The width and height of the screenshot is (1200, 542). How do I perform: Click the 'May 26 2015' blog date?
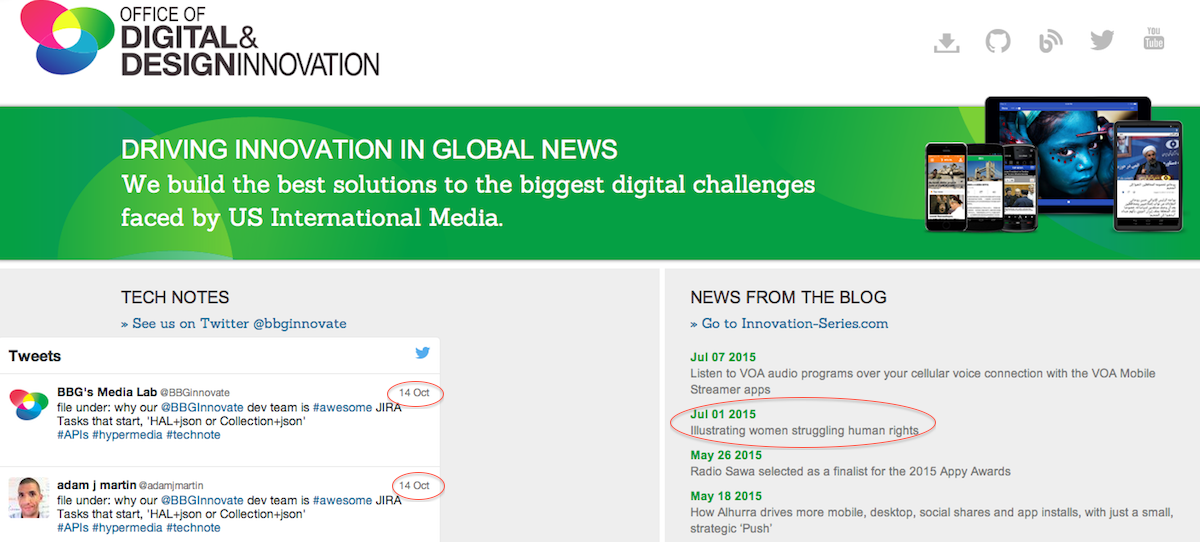726,455
